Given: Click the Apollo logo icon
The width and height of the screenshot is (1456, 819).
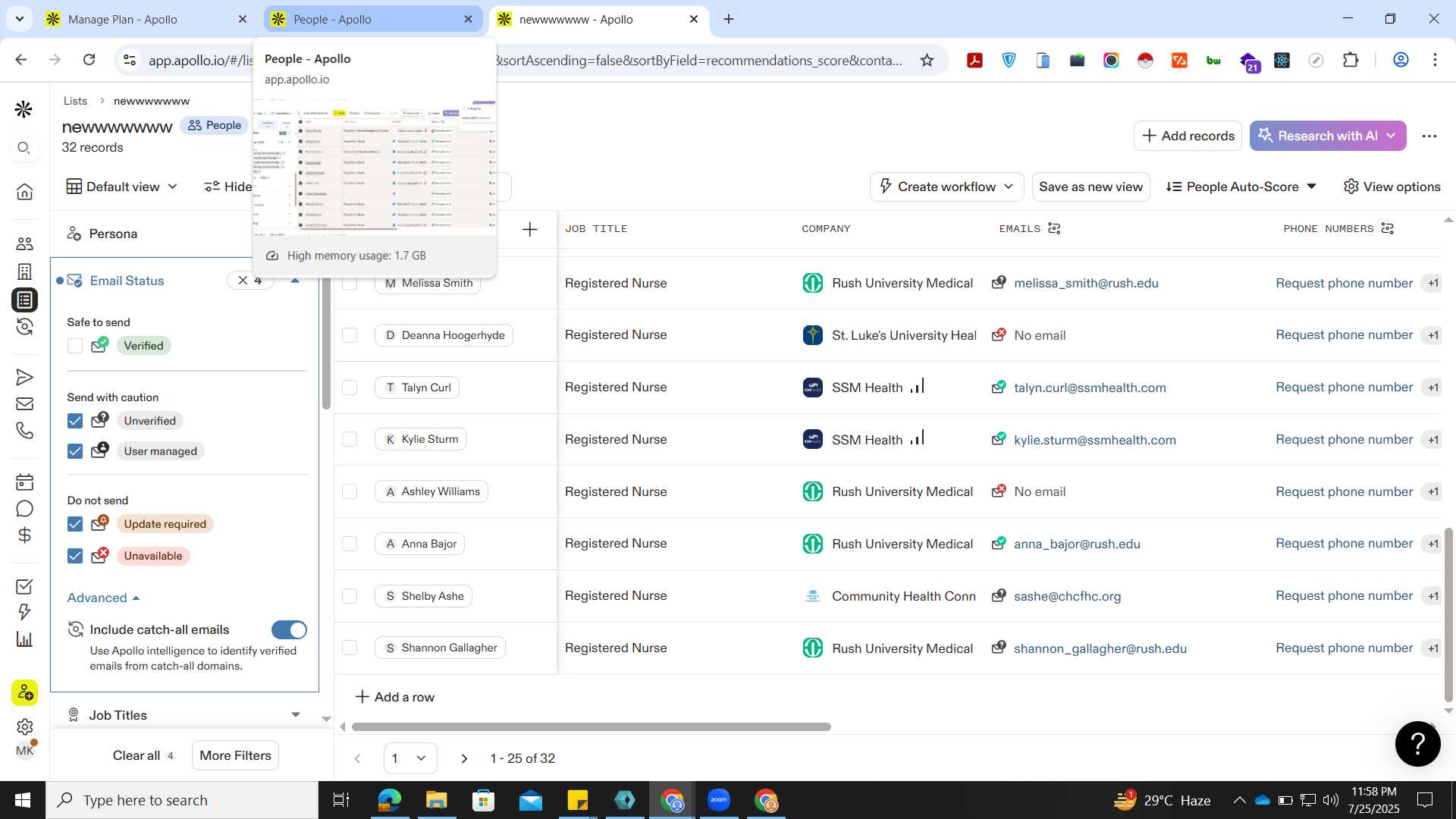Looking at the screenshot, I should [x=24, y=109].
